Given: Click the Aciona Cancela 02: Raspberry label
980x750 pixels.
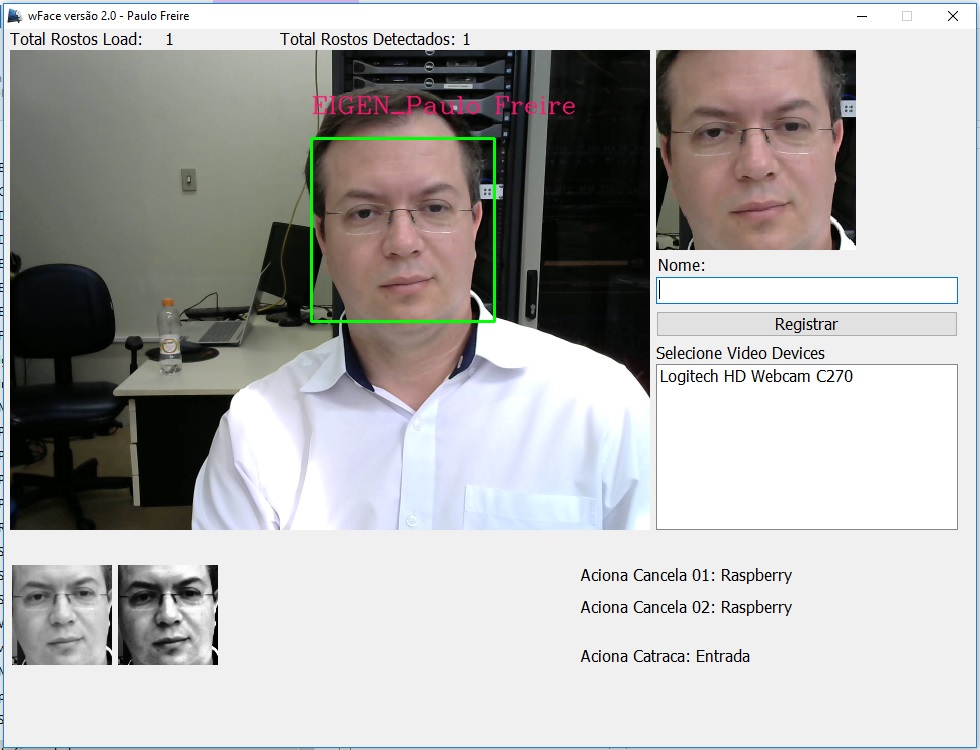Looking at the screenshot, I should 686,607.
